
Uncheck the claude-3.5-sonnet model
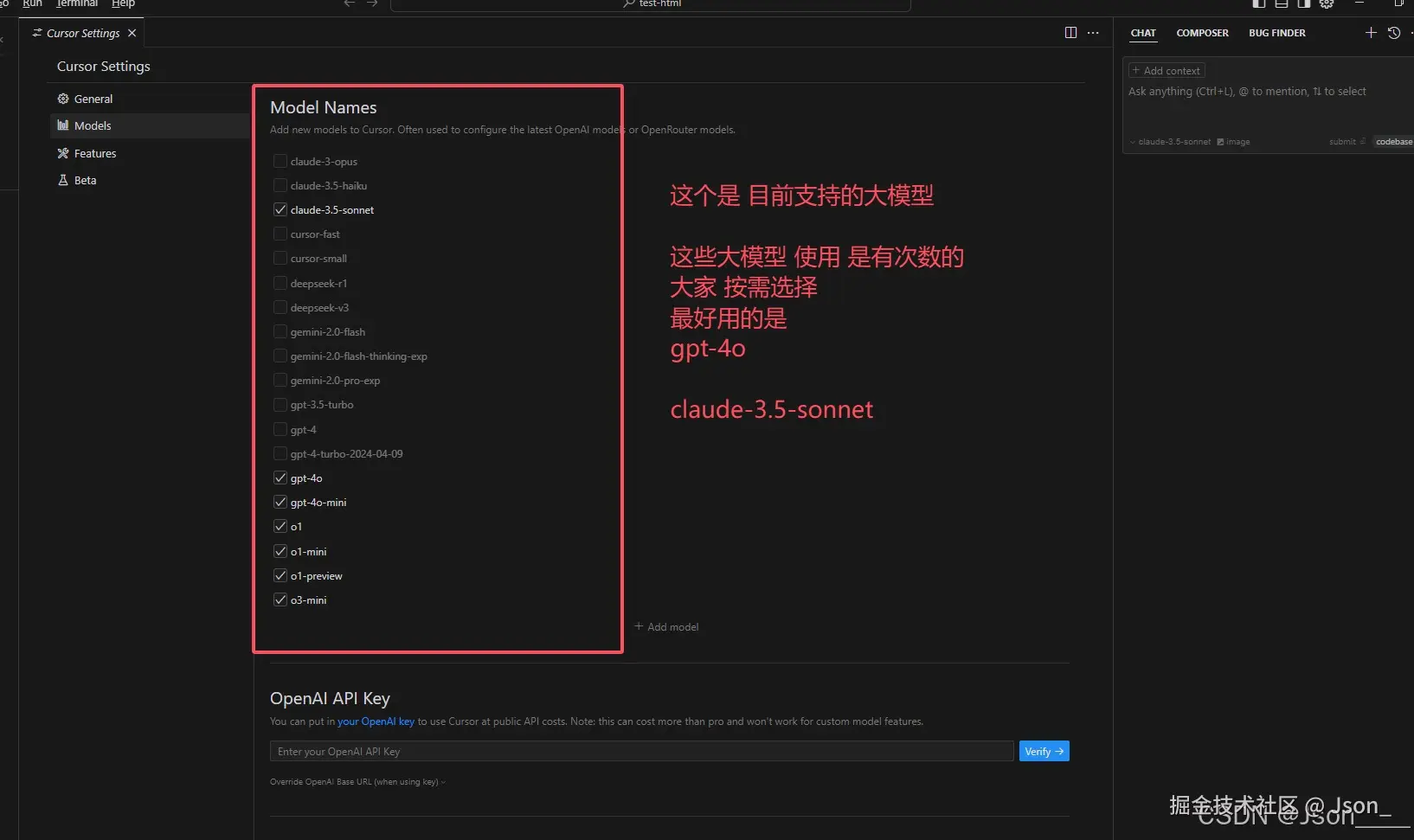coord(280,209)
